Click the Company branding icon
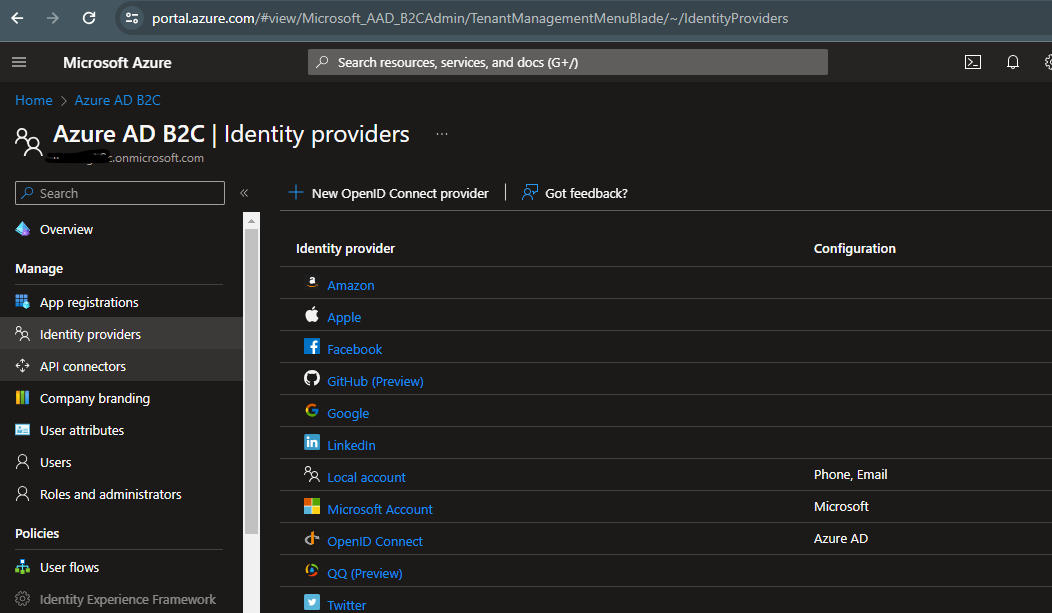The width and height of the screenshot is (1052, 613). (x=23, y=398)
